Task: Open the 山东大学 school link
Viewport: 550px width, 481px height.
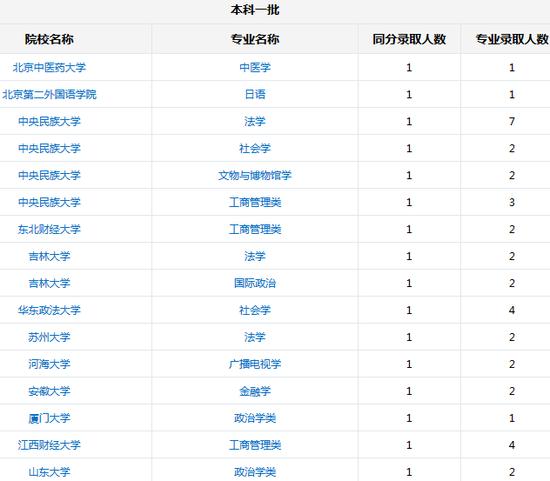Action: [49, 472]
